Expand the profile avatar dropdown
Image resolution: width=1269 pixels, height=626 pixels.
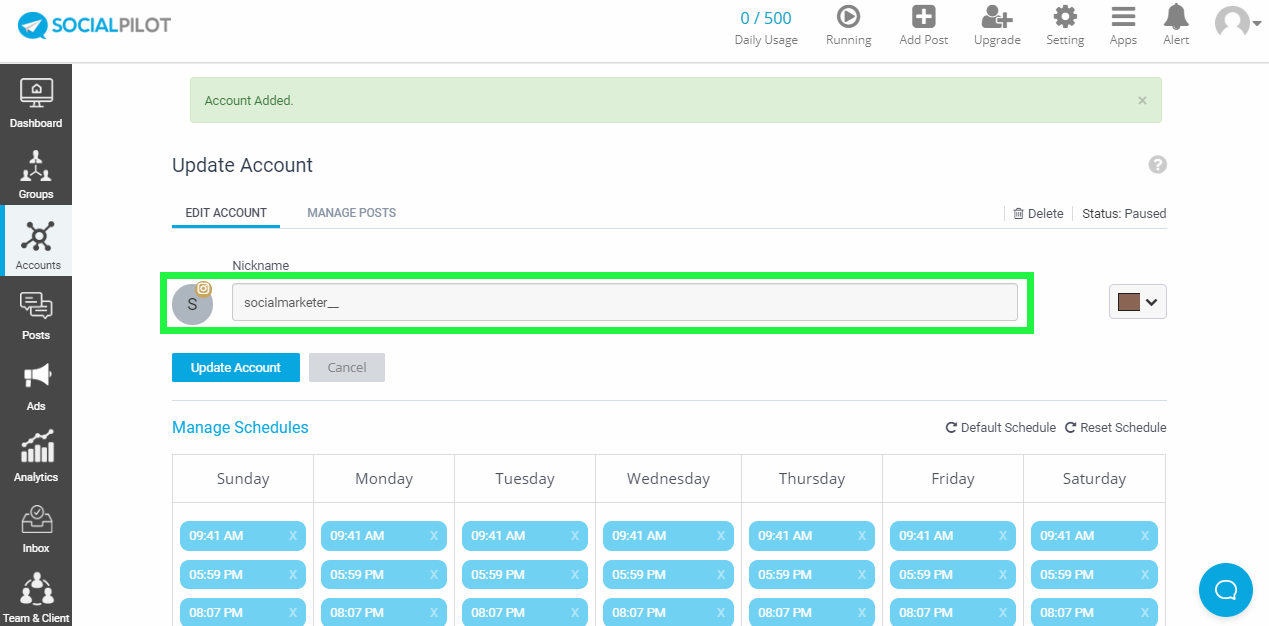1235,22
